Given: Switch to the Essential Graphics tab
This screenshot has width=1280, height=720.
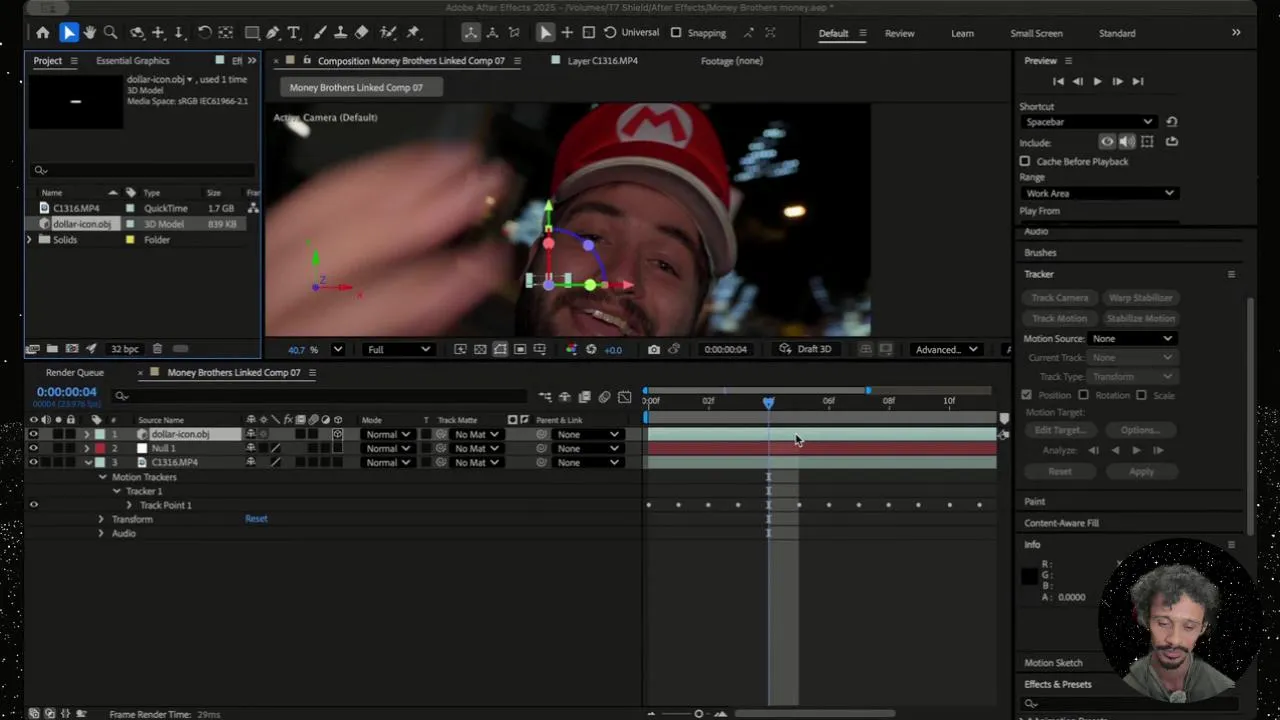Looking at the screenshot, I should pos(132,61).
